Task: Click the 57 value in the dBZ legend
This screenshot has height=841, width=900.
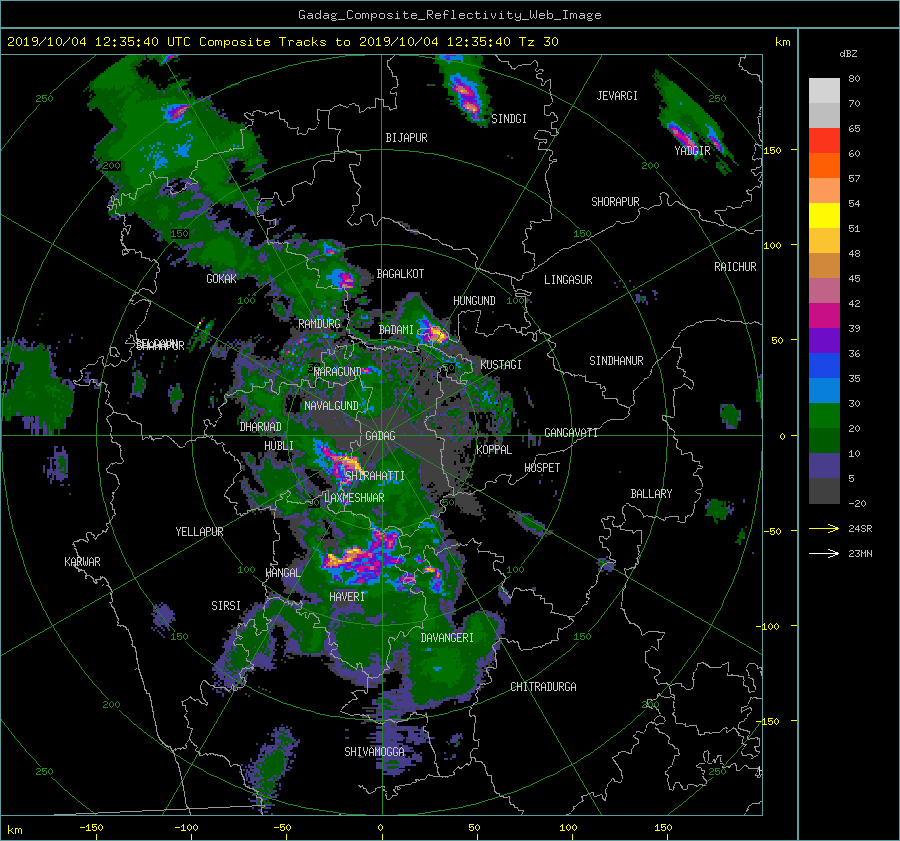Action: point(854,179)
